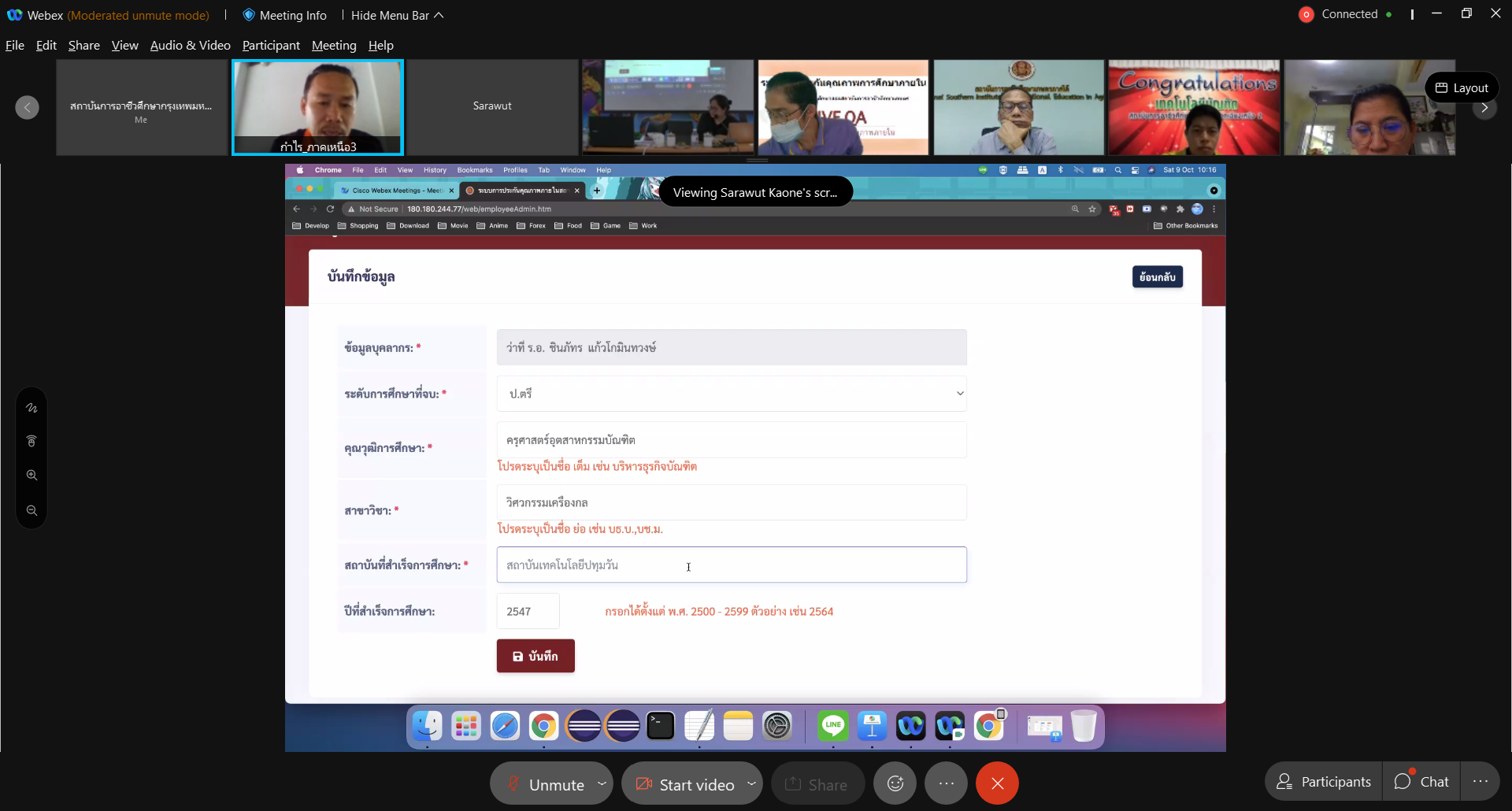Click bookmark star in shared Chrome address bar
The height and width of the screenshot is (811, 1512).
pyautogui.click(x=1092, y=209)
